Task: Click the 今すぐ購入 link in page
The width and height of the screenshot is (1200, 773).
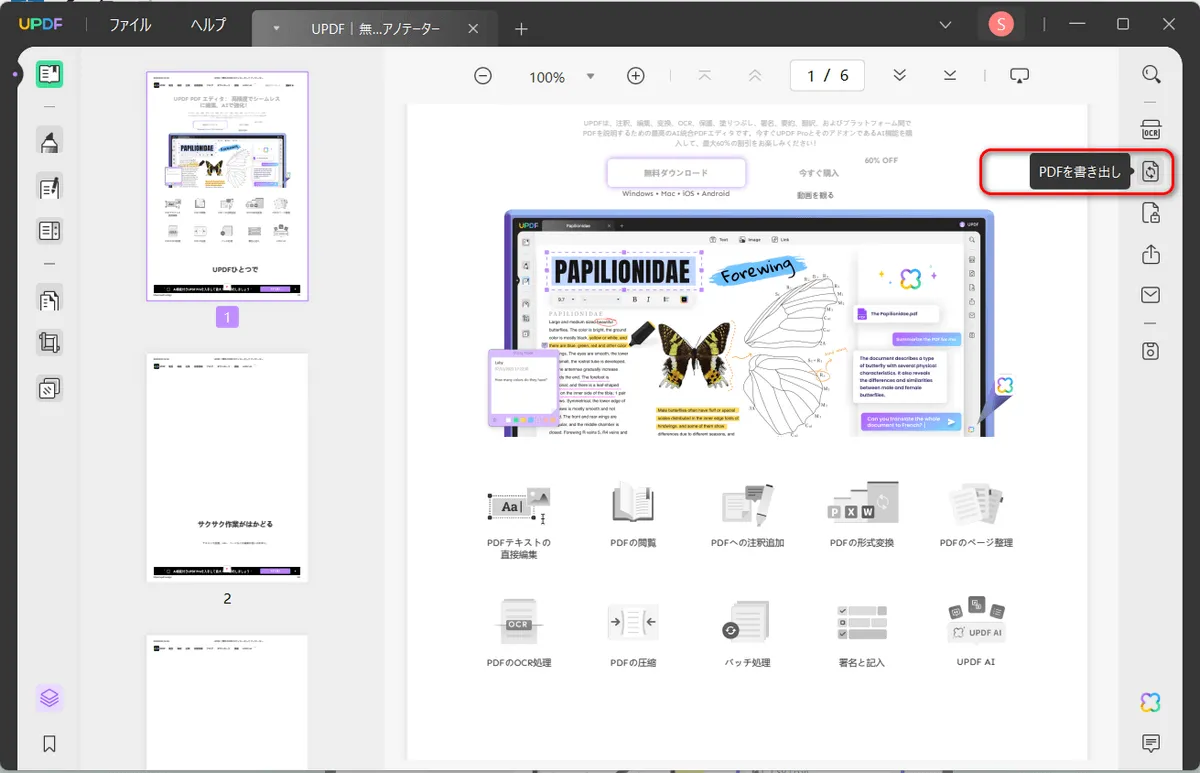Action: coord(818,173)
